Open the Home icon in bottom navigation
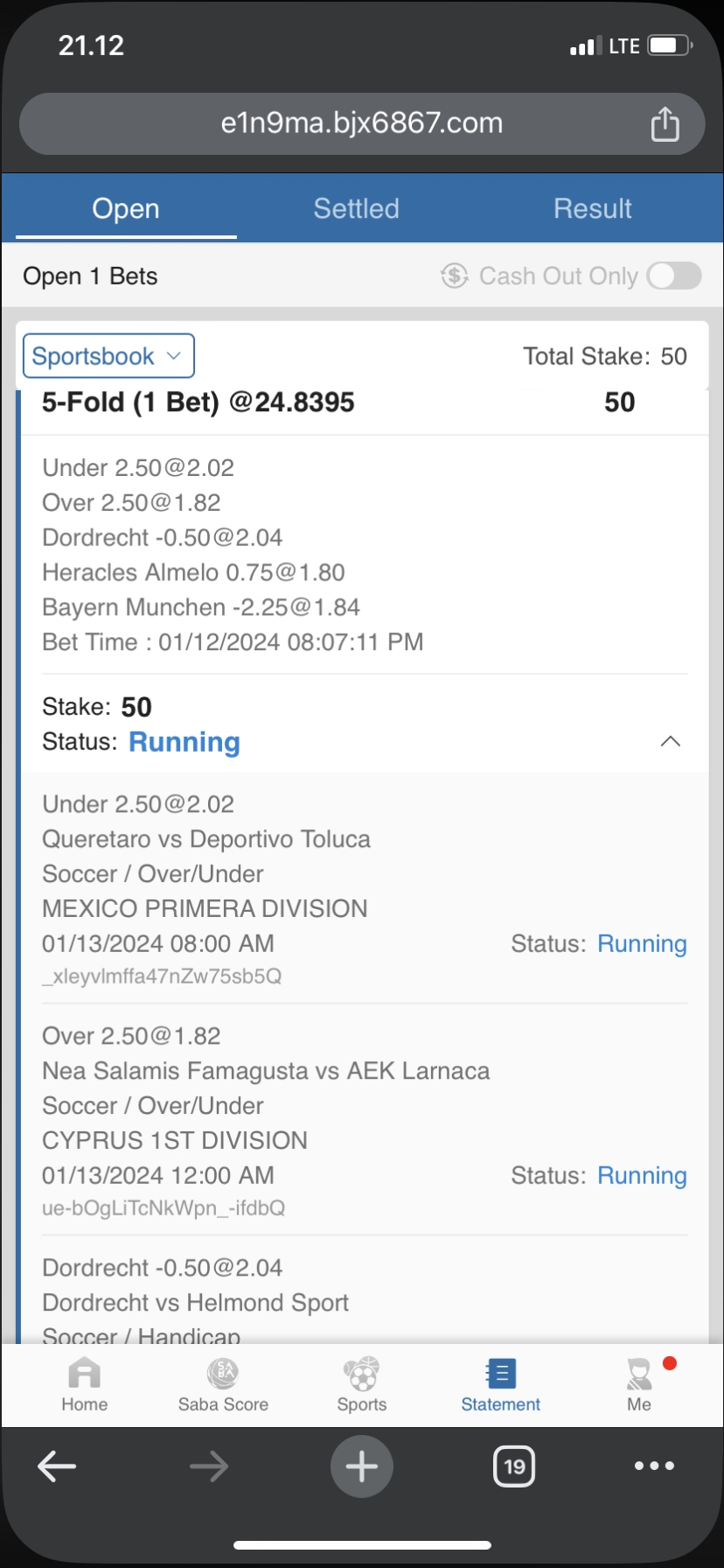This screenshot has height=1568, width=724. [x=84, y=1374]
